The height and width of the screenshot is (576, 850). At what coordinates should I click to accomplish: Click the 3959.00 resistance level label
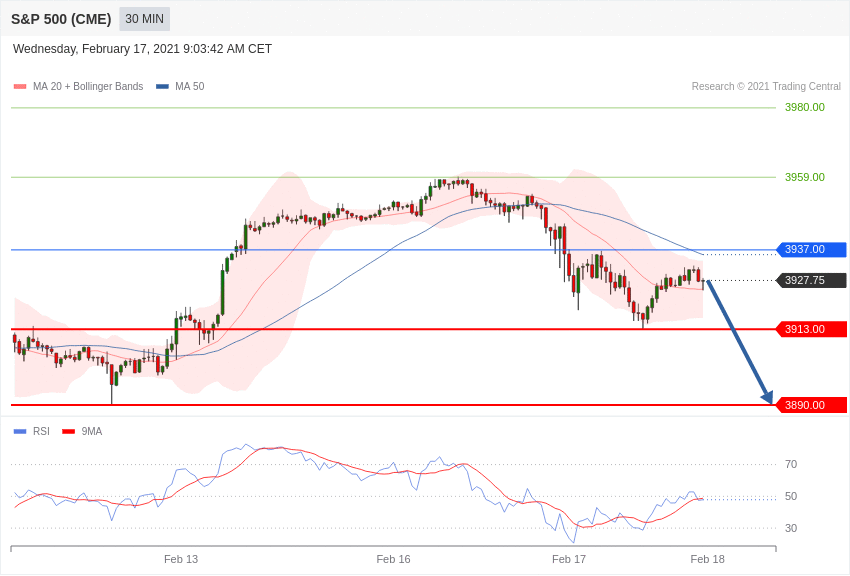click(x=804, y=177)
